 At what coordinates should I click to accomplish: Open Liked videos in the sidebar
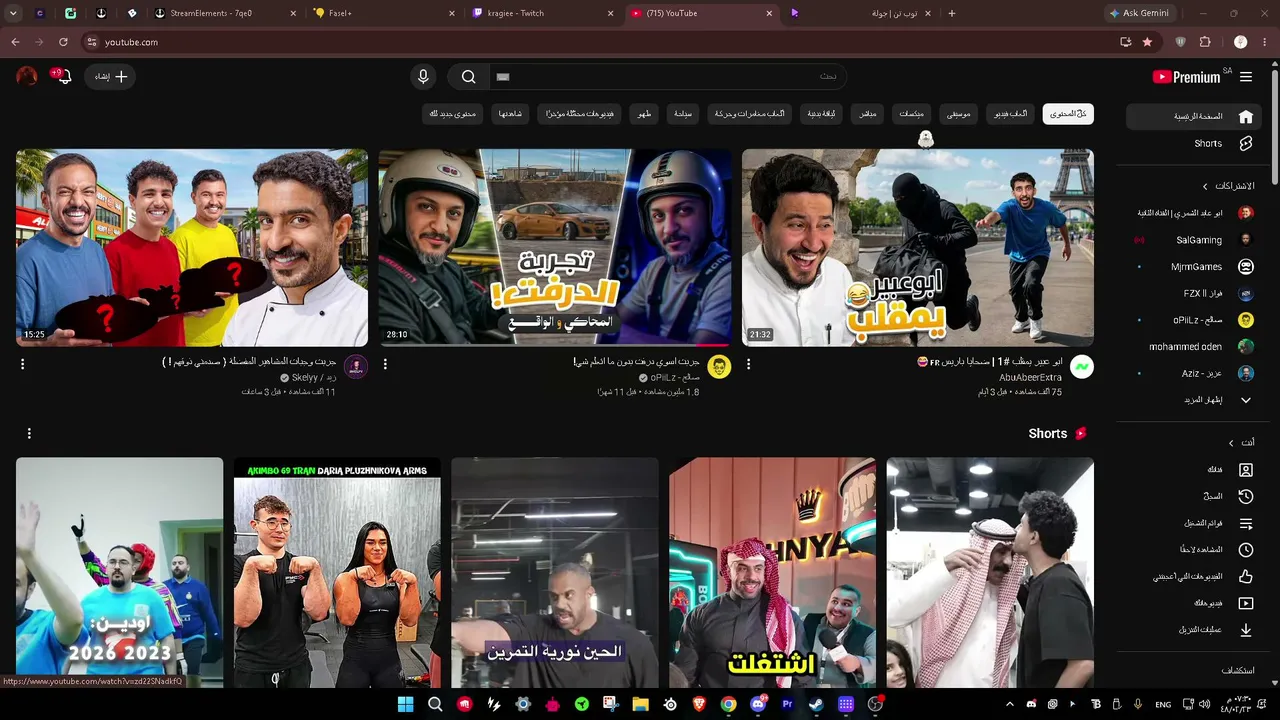tap(1196, 576)
